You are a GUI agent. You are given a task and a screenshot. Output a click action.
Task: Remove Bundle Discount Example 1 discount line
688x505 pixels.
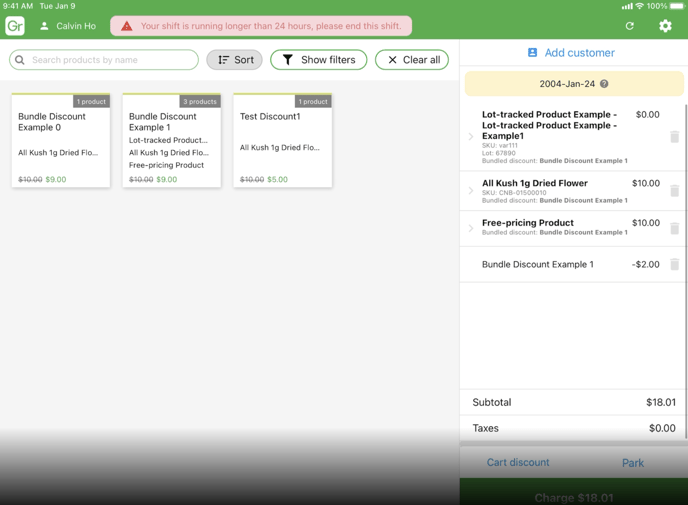pos(674,265)
